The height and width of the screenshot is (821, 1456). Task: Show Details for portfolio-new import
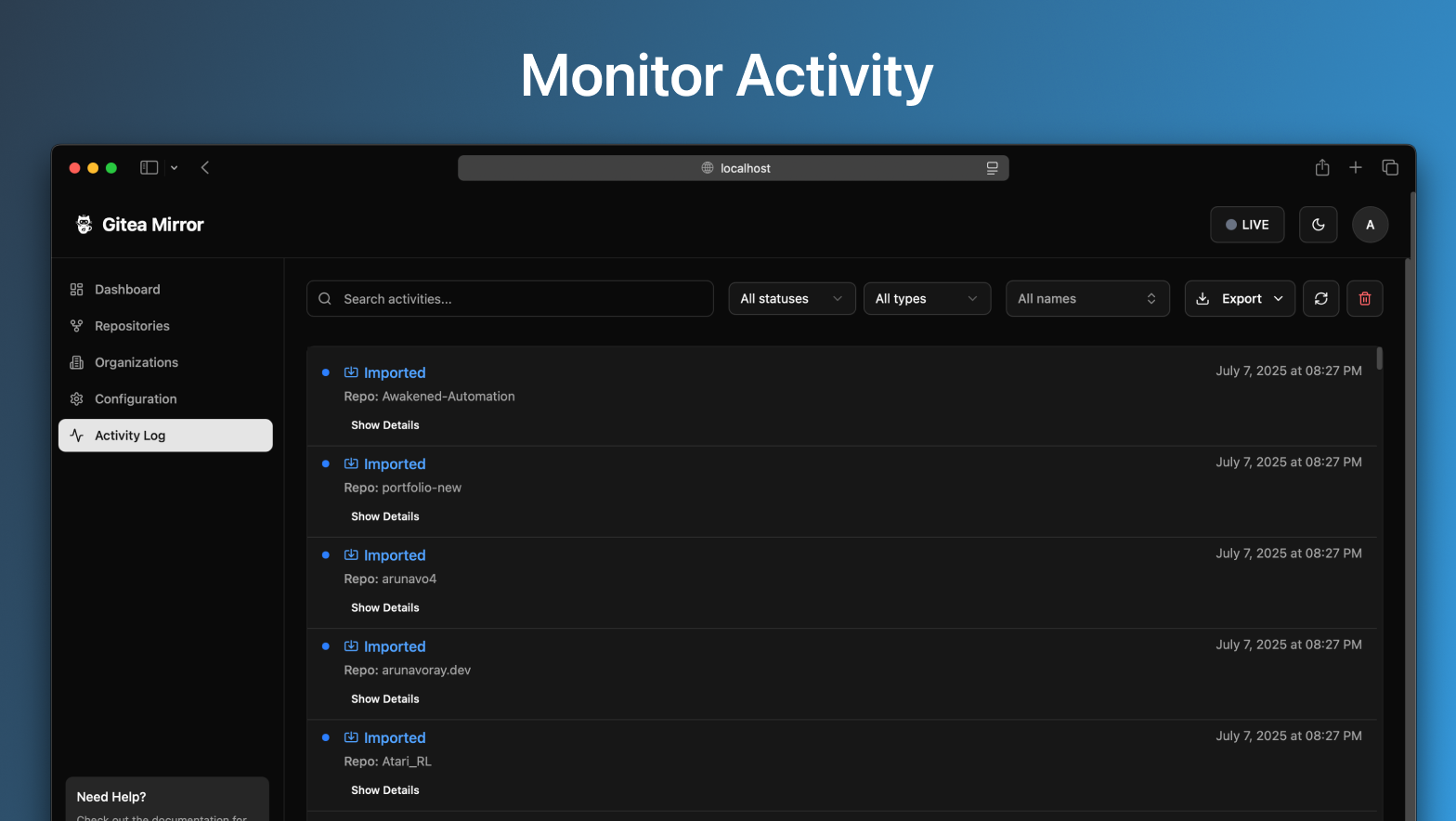click(385, 516)
